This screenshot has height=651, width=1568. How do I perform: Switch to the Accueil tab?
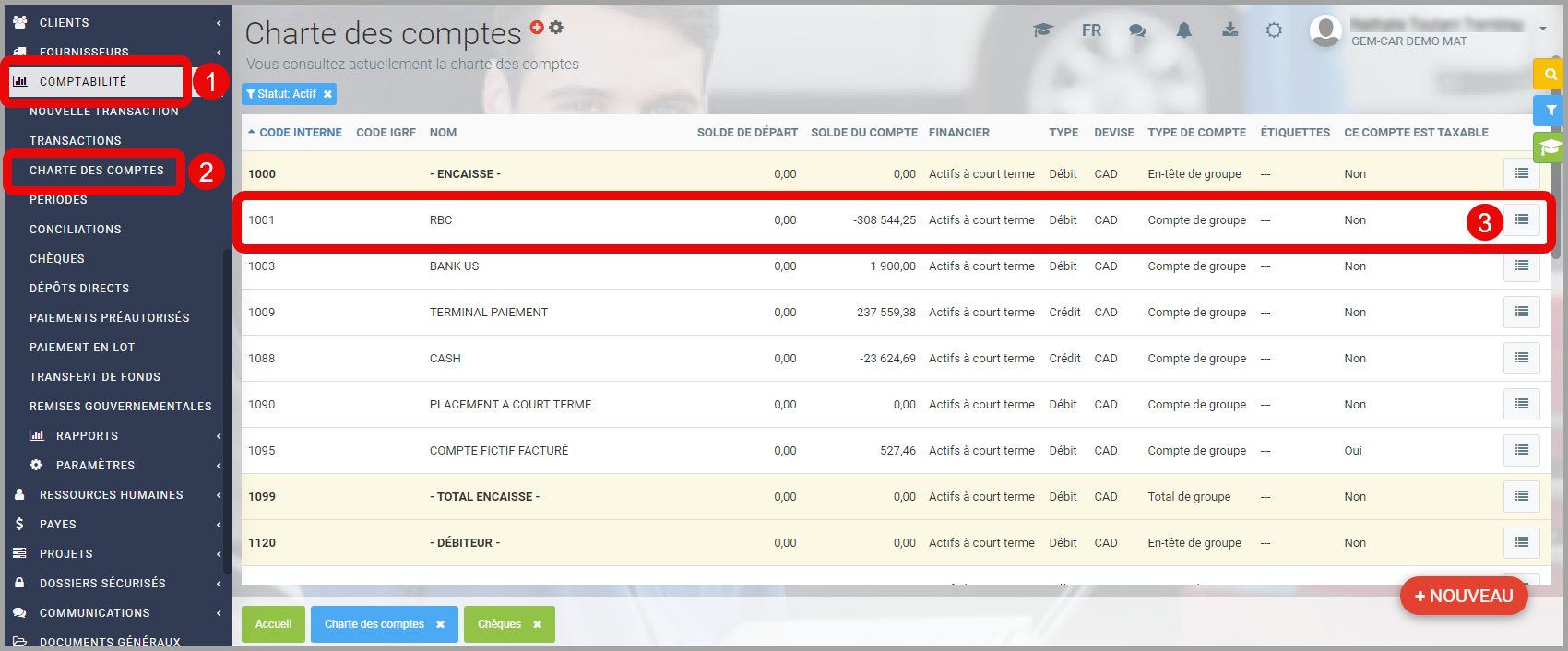pyautogui.click(x=273, y=624)
